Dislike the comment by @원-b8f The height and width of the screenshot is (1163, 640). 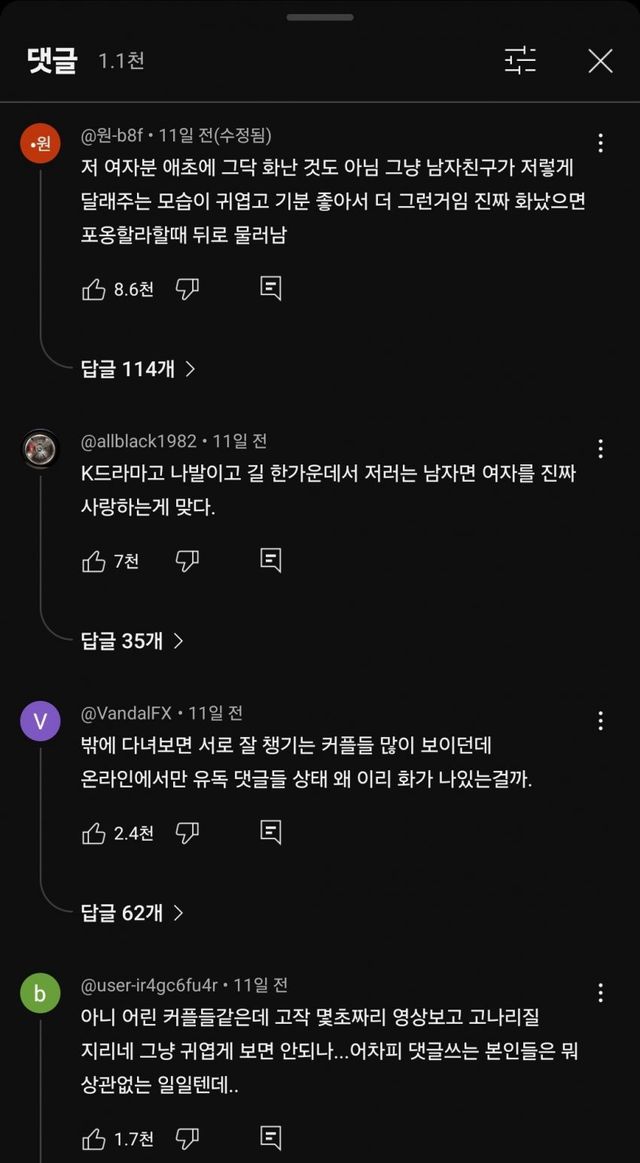[x=187, y=289]
